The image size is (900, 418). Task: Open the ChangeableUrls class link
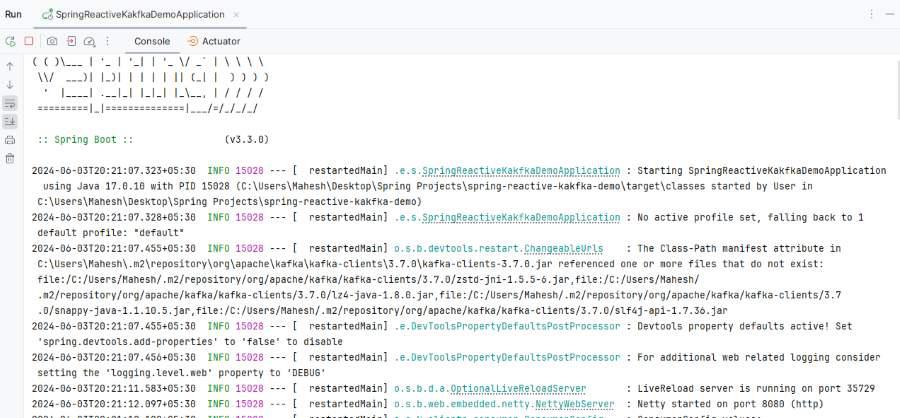[x=563, y=249]
